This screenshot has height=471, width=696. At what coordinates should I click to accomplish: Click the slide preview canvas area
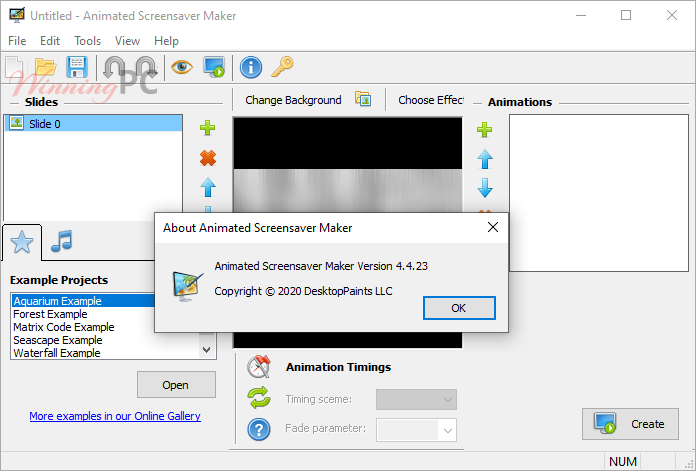348,165
